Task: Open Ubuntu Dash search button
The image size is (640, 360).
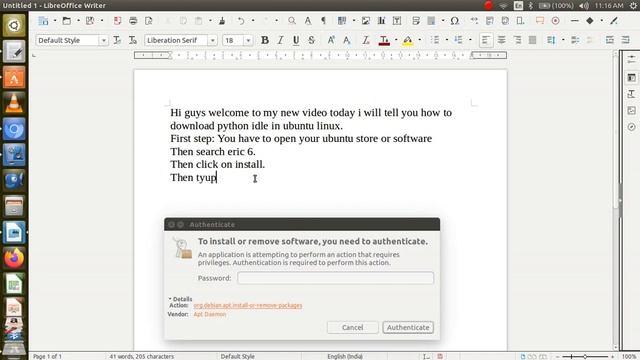Action: tap(14, 25)
